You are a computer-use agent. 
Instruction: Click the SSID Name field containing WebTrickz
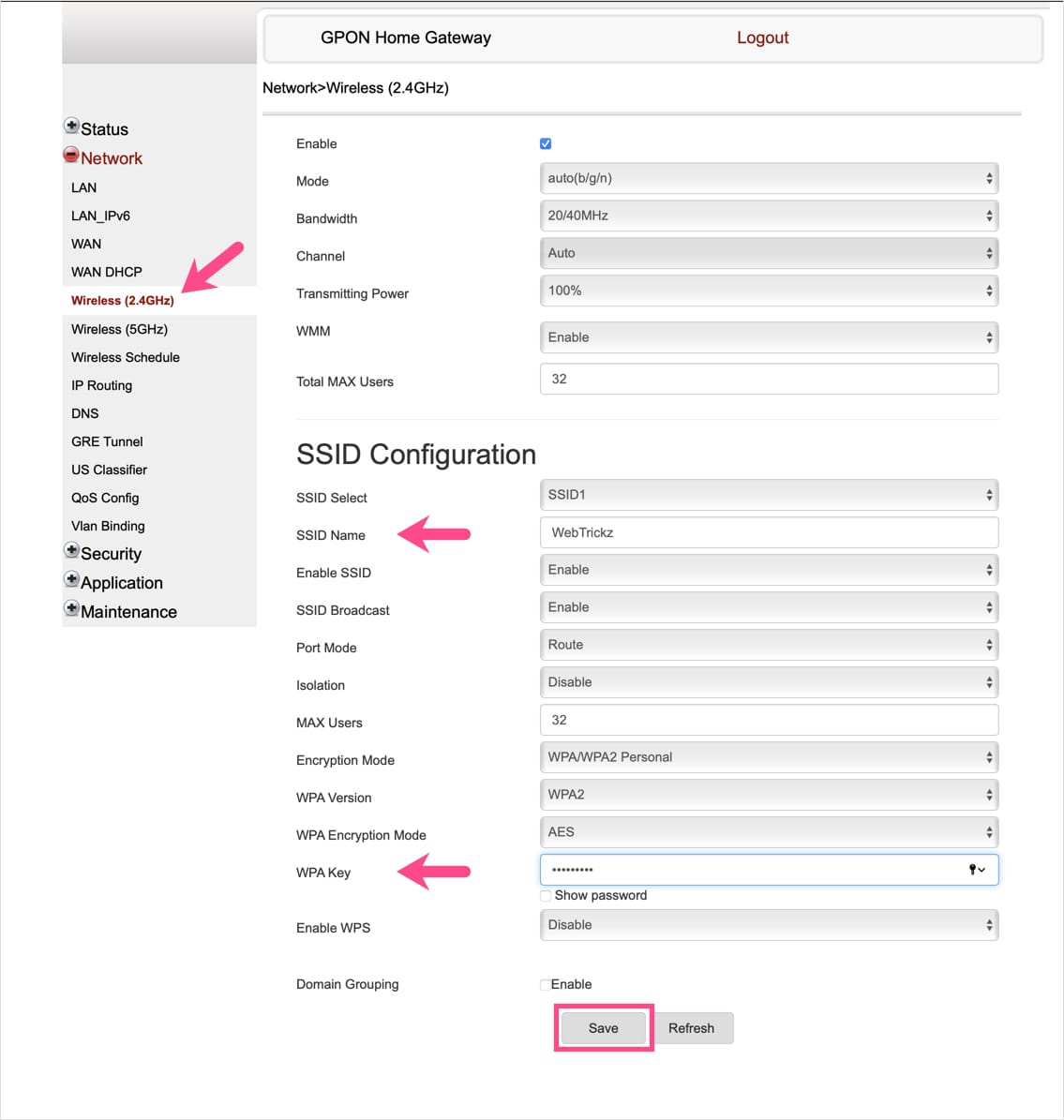(769, 533)
